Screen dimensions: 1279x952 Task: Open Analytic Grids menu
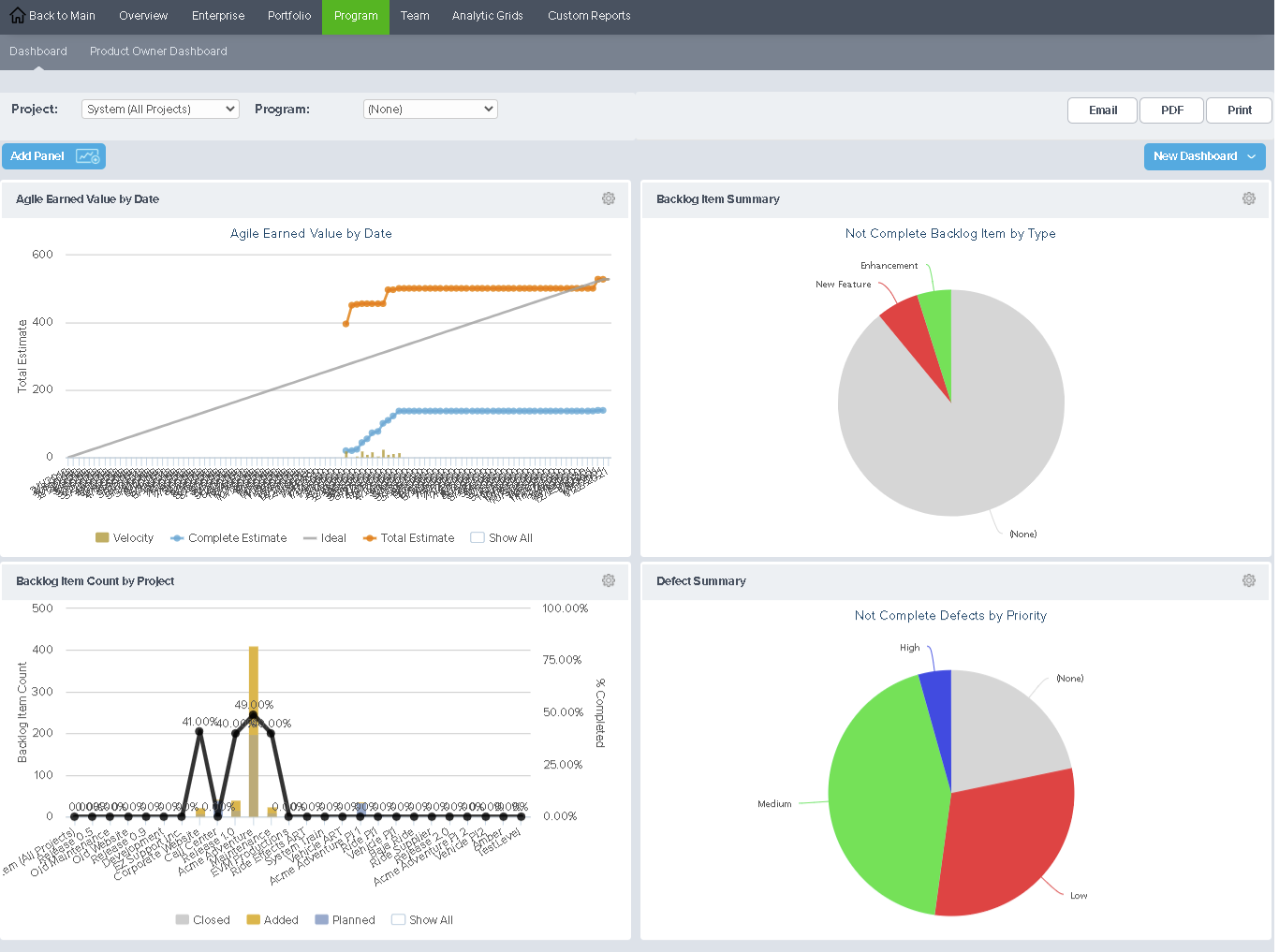[x=488, y=16]
